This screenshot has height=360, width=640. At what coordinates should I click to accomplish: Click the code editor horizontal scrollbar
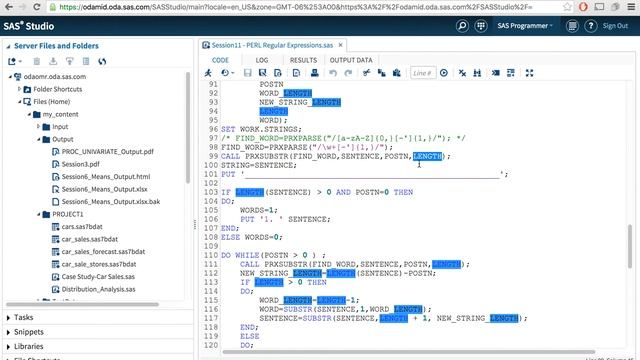[408, 352]
